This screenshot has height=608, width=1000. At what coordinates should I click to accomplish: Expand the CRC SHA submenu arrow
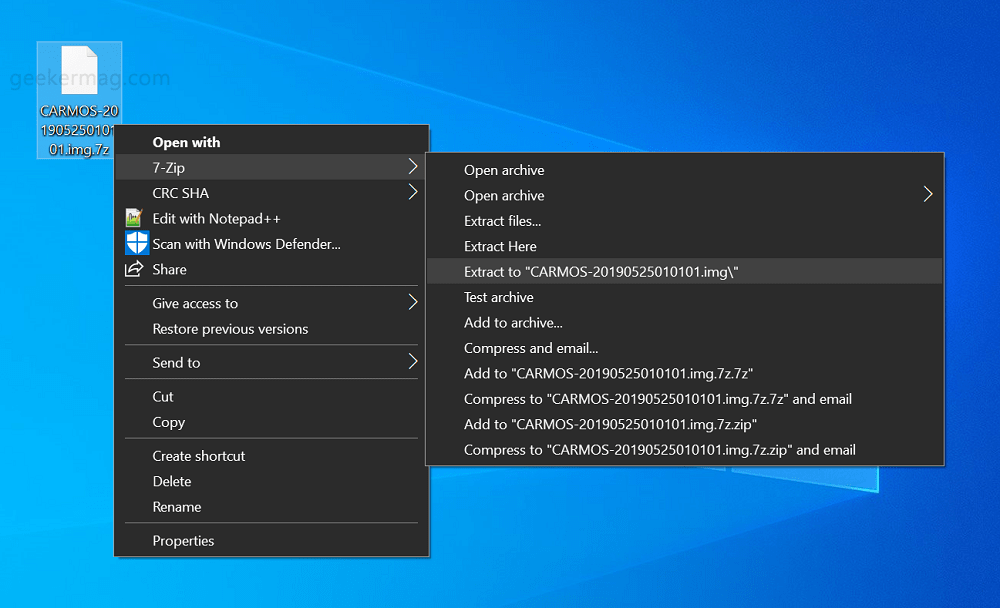coord(413,192)
